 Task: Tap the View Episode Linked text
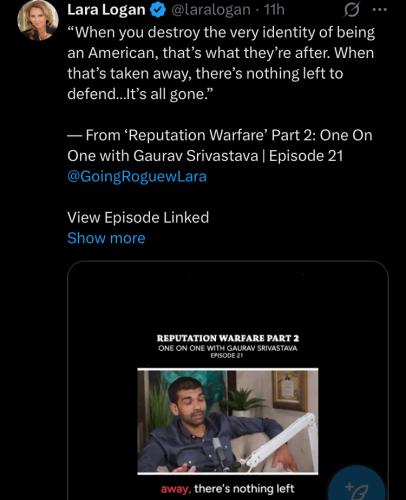tap(138, 217)
